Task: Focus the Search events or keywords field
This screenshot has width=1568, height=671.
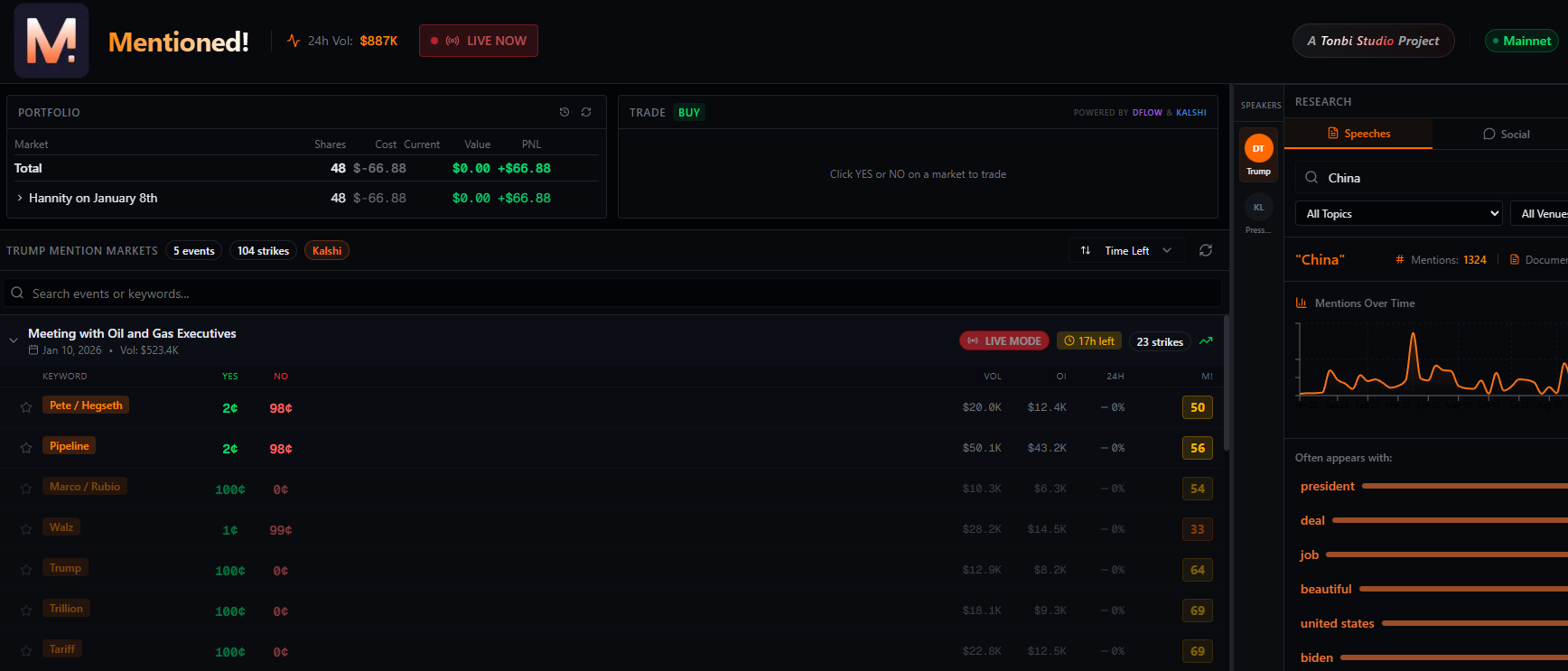Action: pos(612,293)
